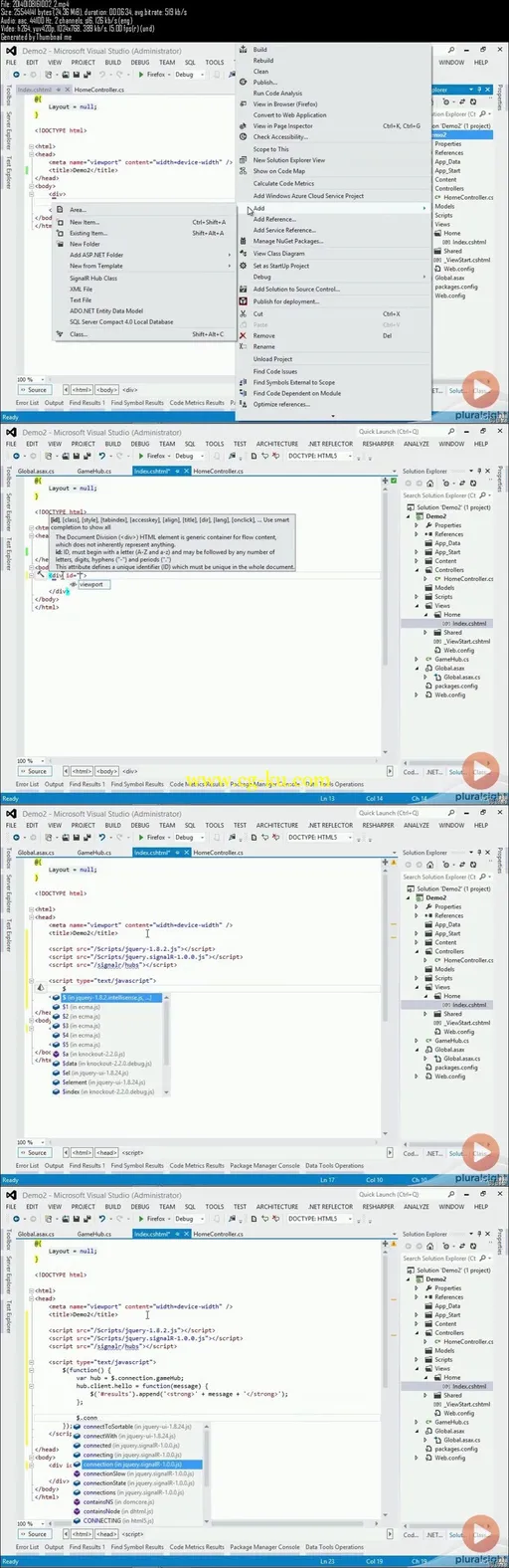Screen dimensions: 509x1568
Task: Click the Ln 13 status bar entry
Action: [x=328, y=798]
